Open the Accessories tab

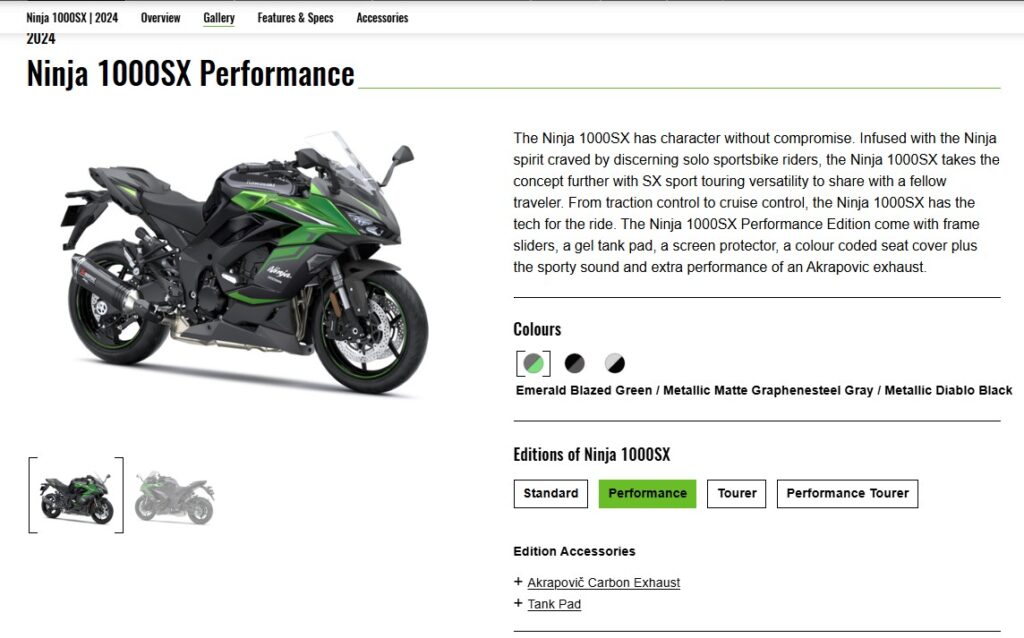pos(382,18)
